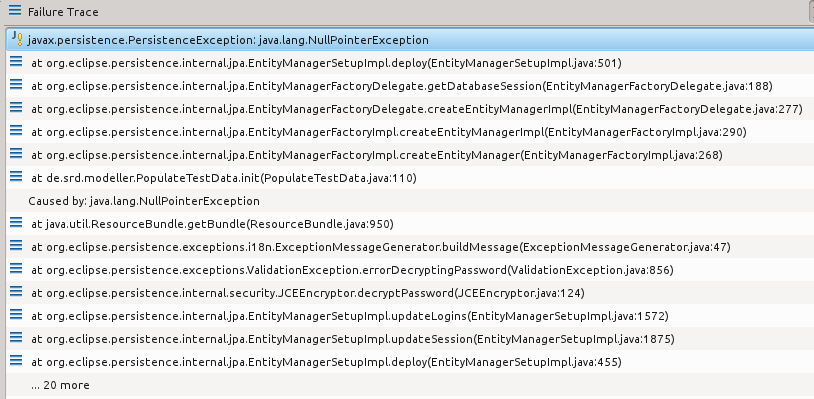Click stack icon beside JCEEncryptor.decryptPassword entry
Viewport: 814px width, 399px height.
pyautogui.click(x=16, y=292)
